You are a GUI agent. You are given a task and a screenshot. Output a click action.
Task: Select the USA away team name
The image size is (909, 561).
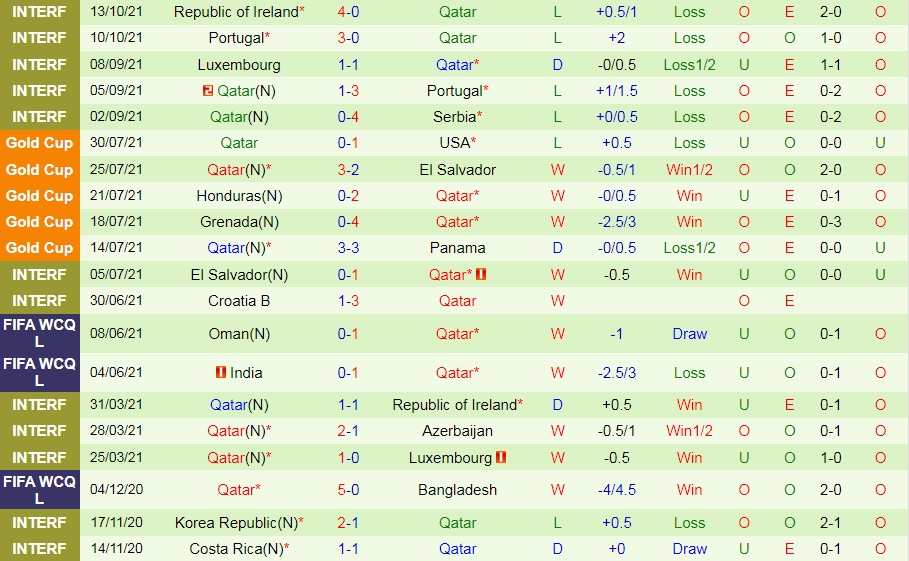pyautogui.click(x=454, y=143)
